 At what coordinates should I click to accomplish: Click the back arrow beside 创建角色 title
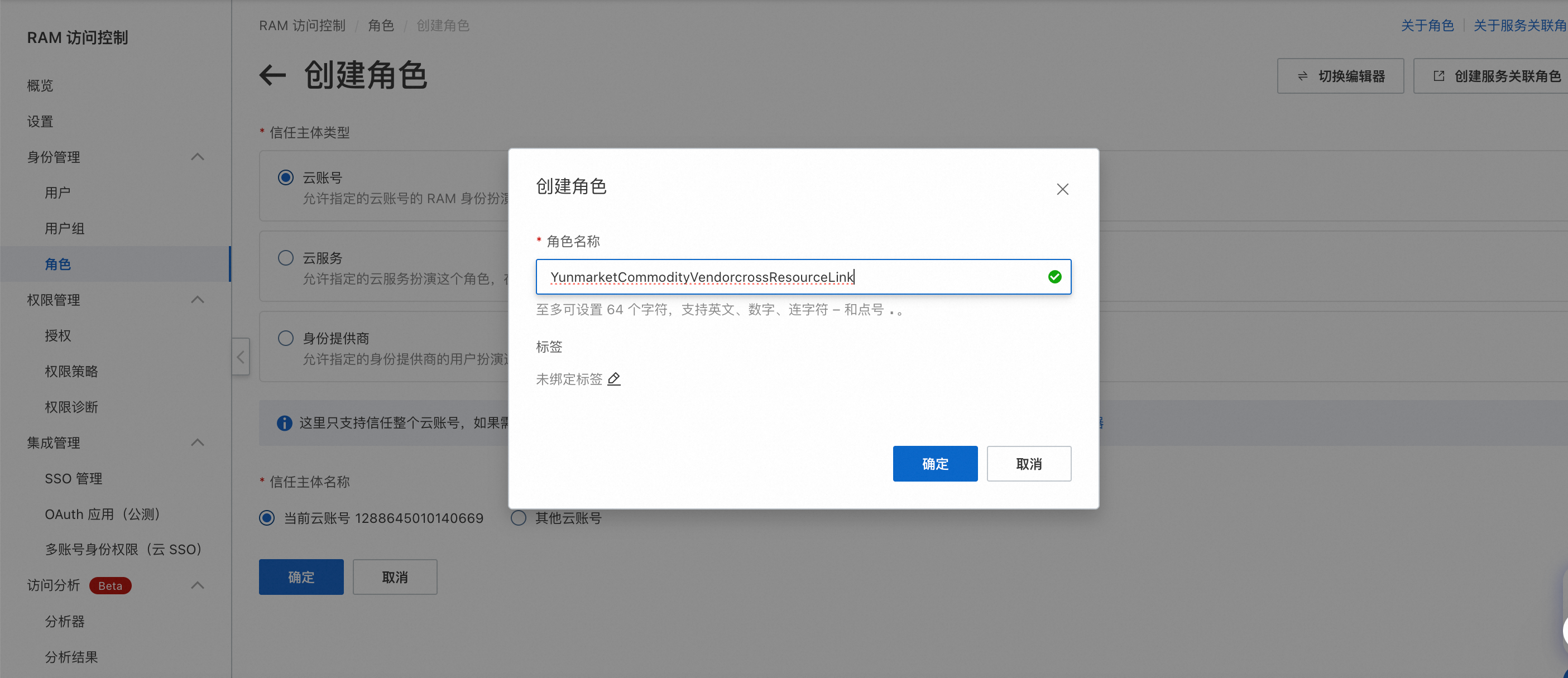point(272,75)
